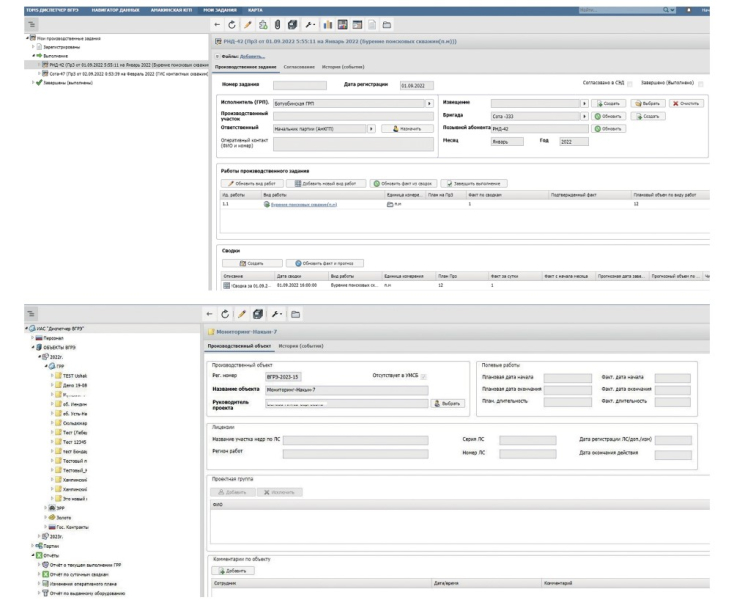Click the refresh icon in the upper toolbar

[x=232, y=25]
